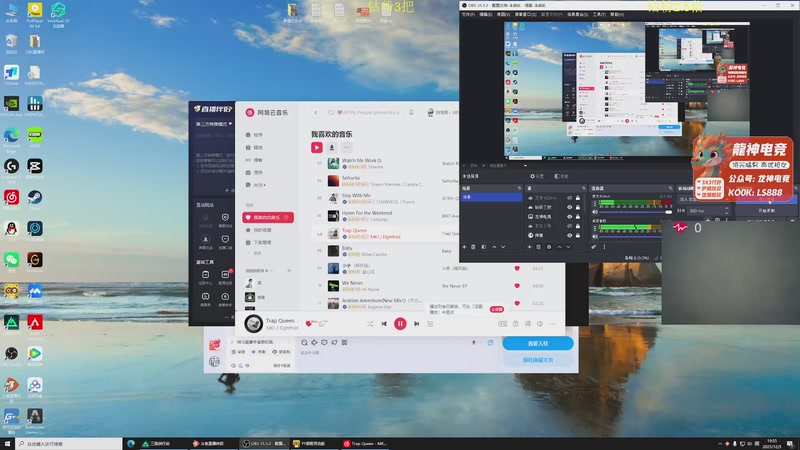Open source 属性 button in OBS toolbar

click(536, 176)
